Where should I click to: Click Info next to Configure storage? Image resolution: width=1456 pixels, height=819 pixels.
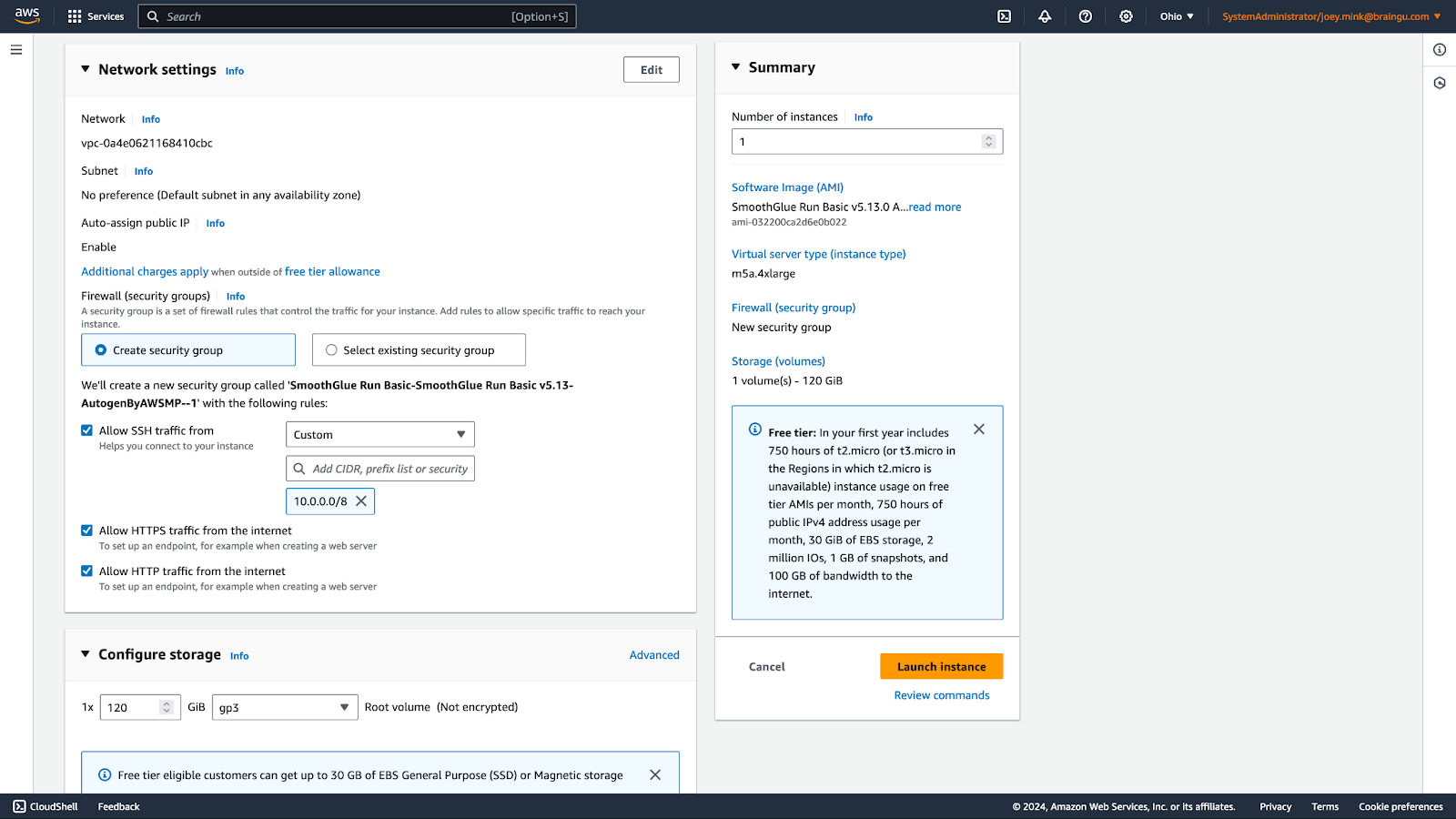239,656
